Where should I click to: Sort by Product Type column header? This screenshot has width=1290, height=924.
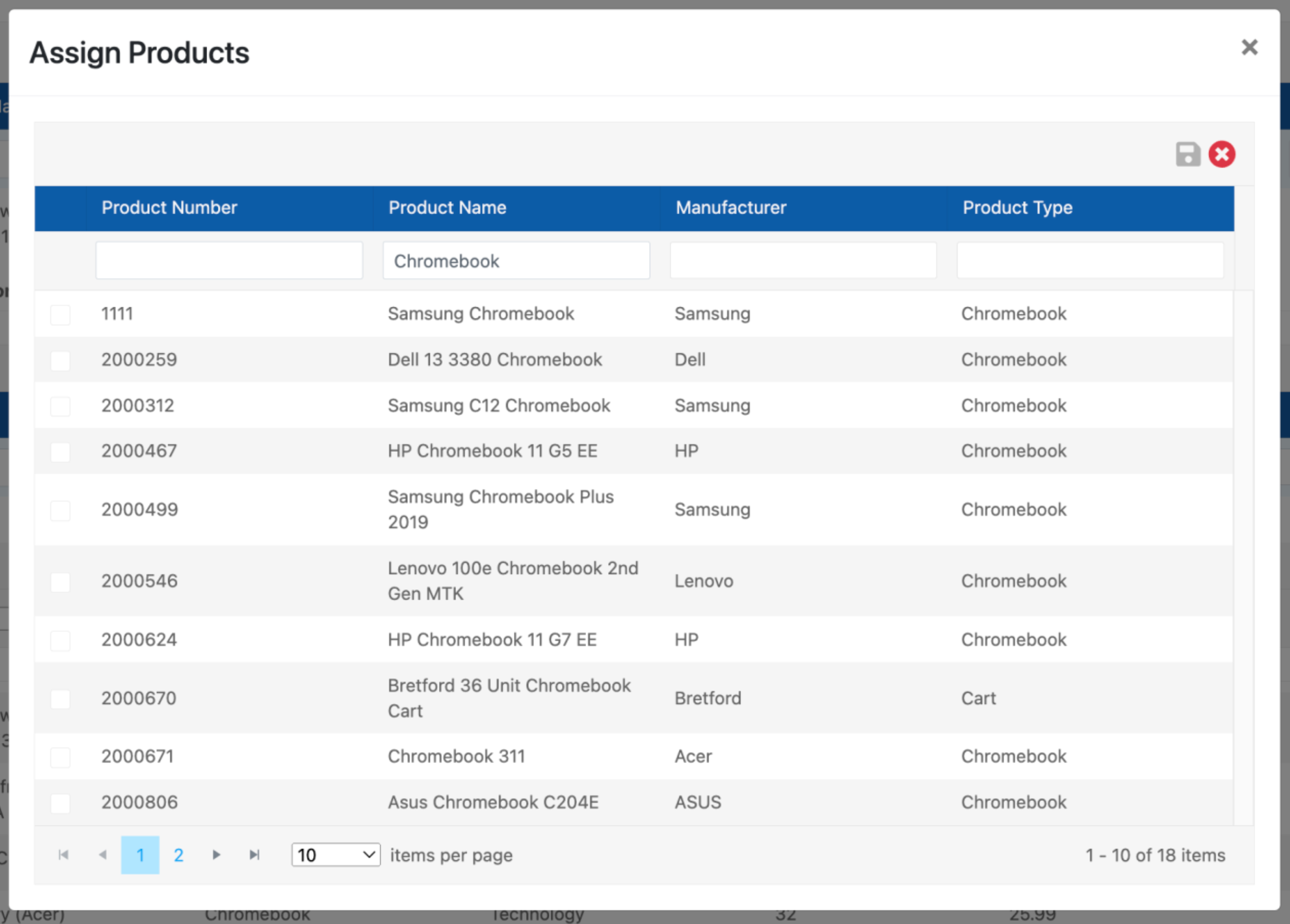(1018, 208)
